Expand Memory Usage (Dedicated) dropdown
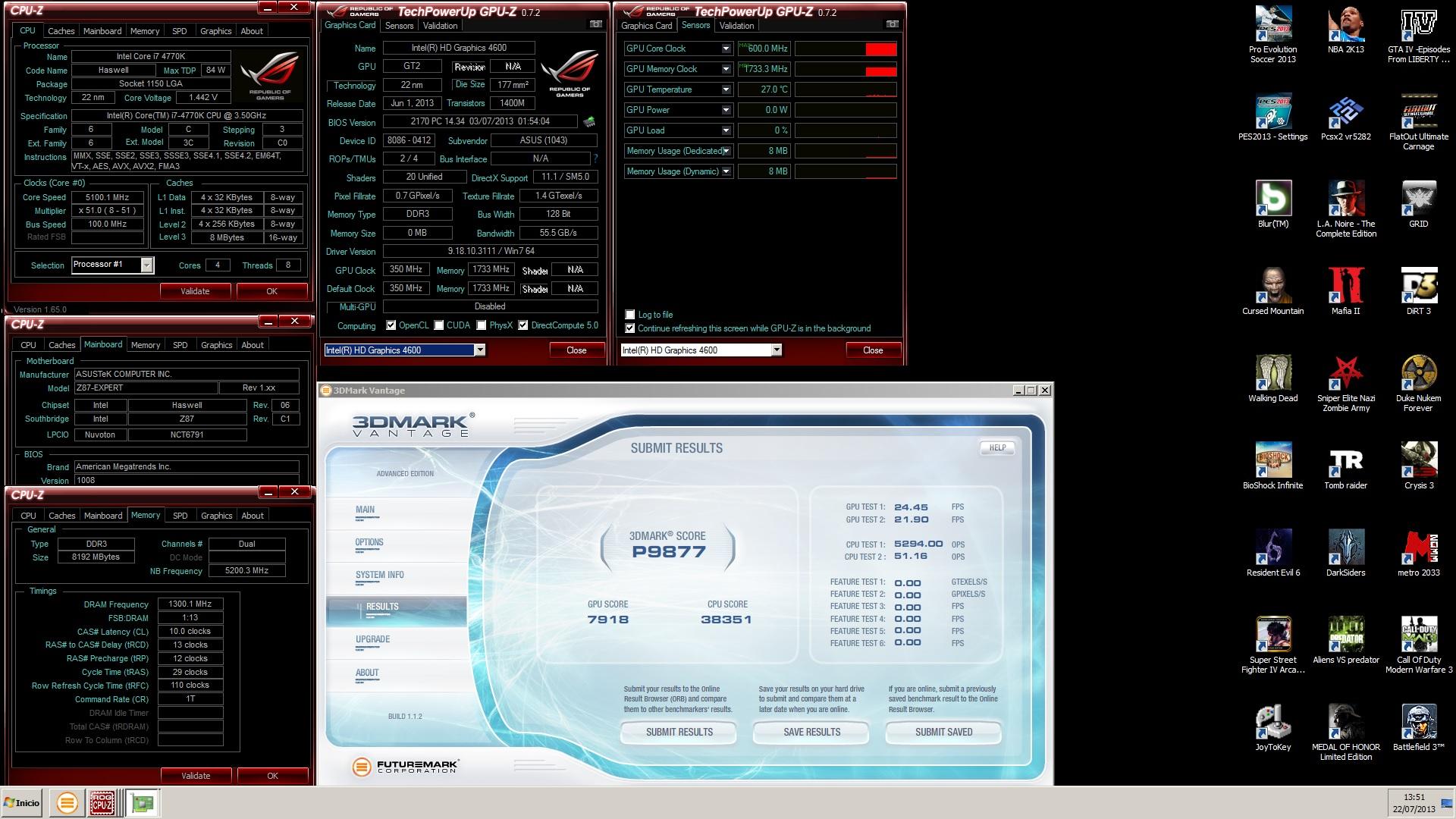Image resolution: width=1456 pixels, height=819 pixels. click(x=726, y=151)
